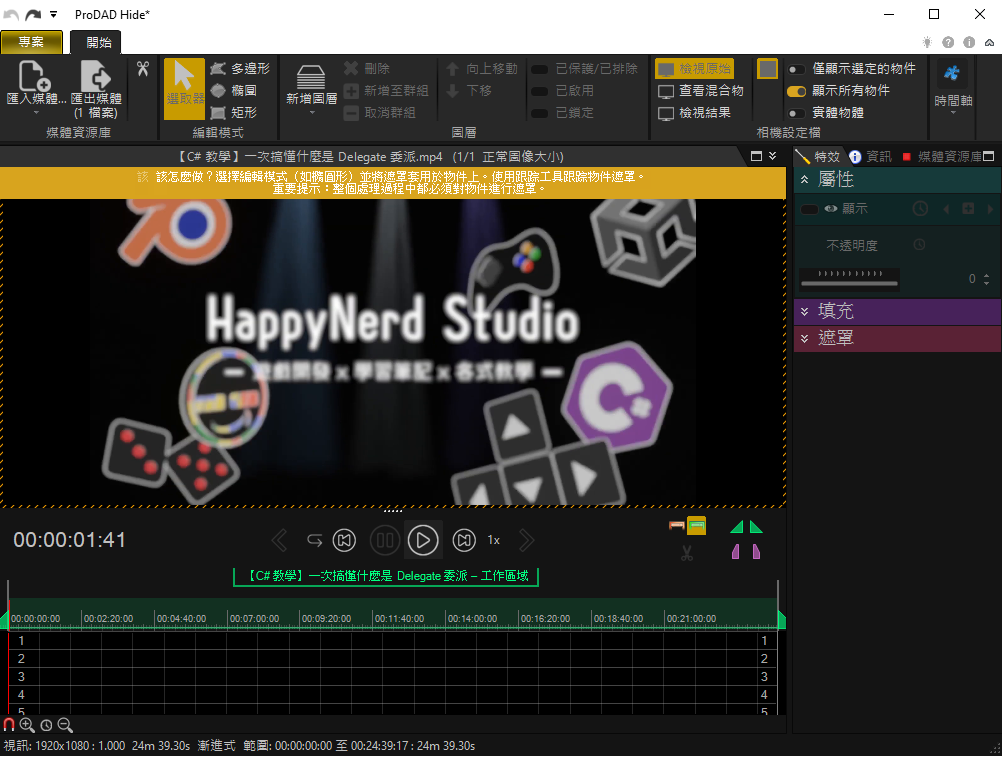Click the Timeline (時間軸) icon
The width and height of the screenshot is (1002, 757).
pyautogui.click(x=952, y=73)
